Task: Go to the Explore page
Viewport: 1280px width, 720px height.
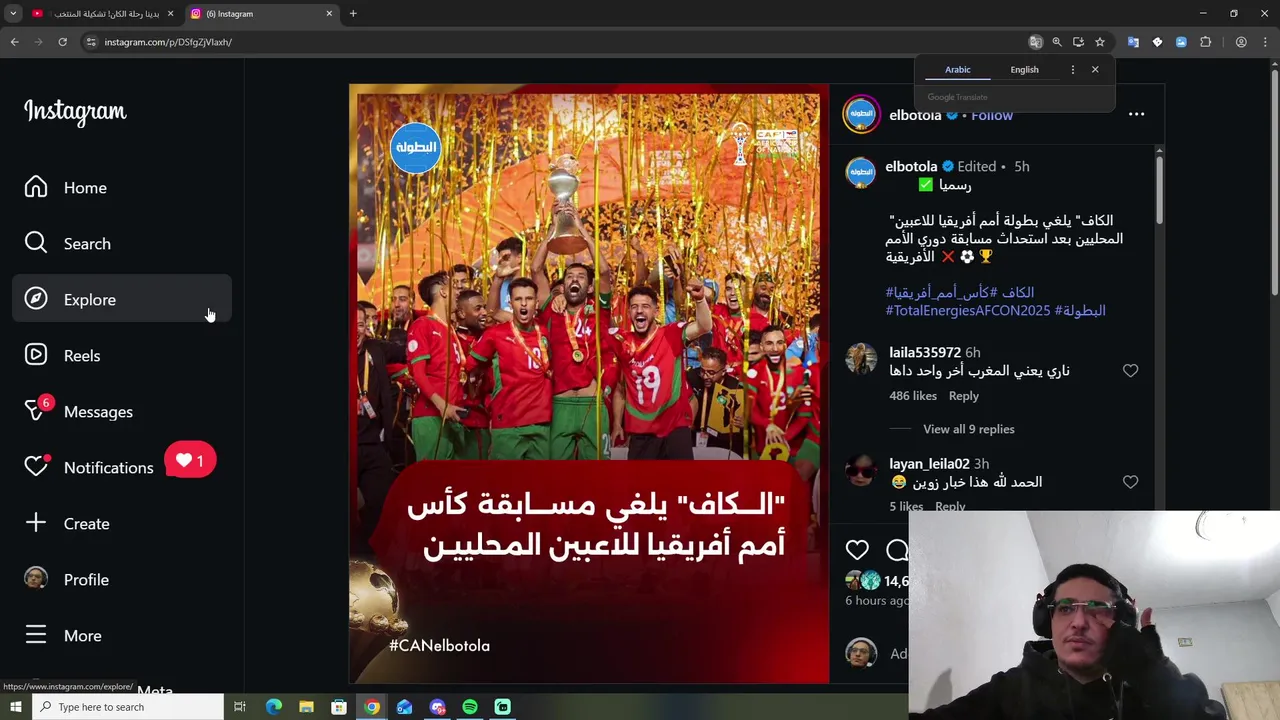Action: (121, 300)
